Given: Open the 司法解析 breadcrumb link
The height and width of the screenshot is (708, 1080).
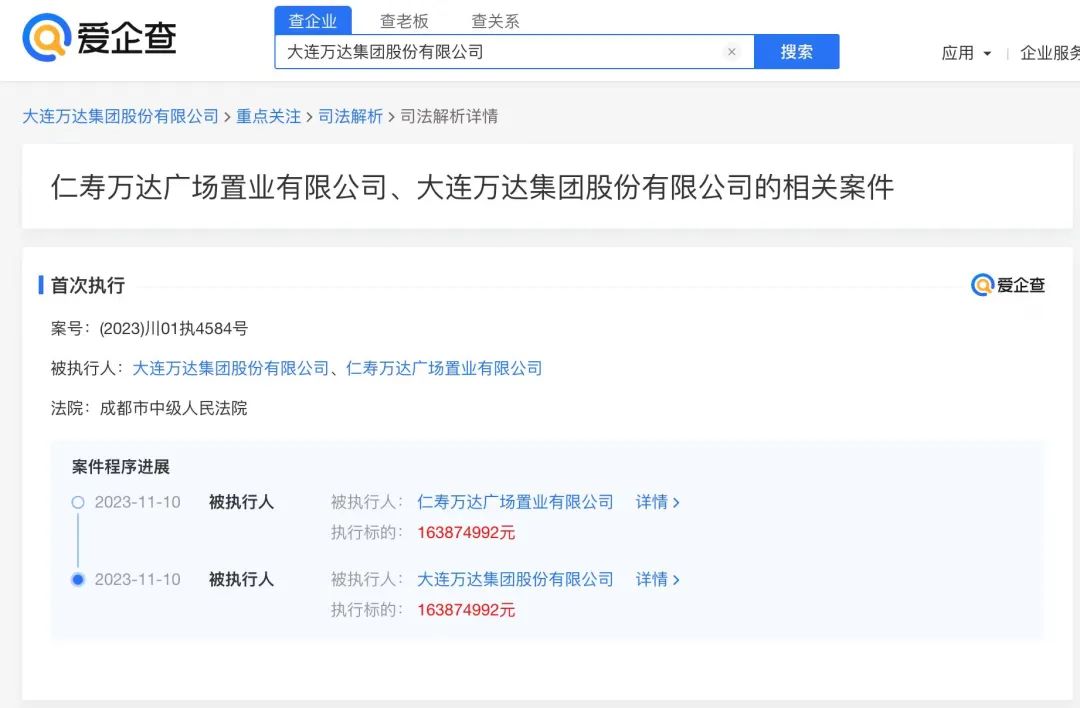Looking at the screenshot, I should click(351, 116).
